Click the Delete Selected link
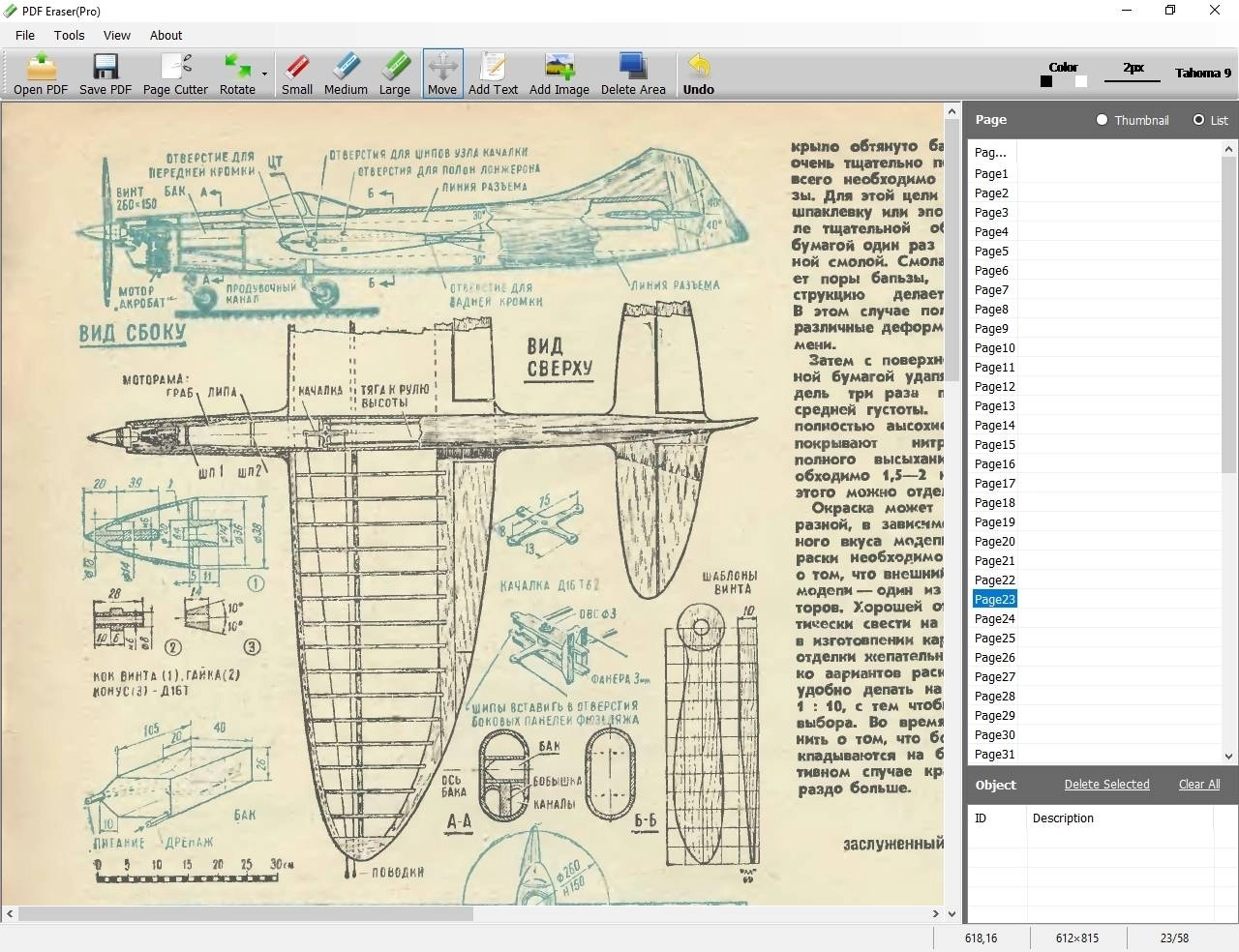The image size is (1239, 952). (x=1107, y=785)
